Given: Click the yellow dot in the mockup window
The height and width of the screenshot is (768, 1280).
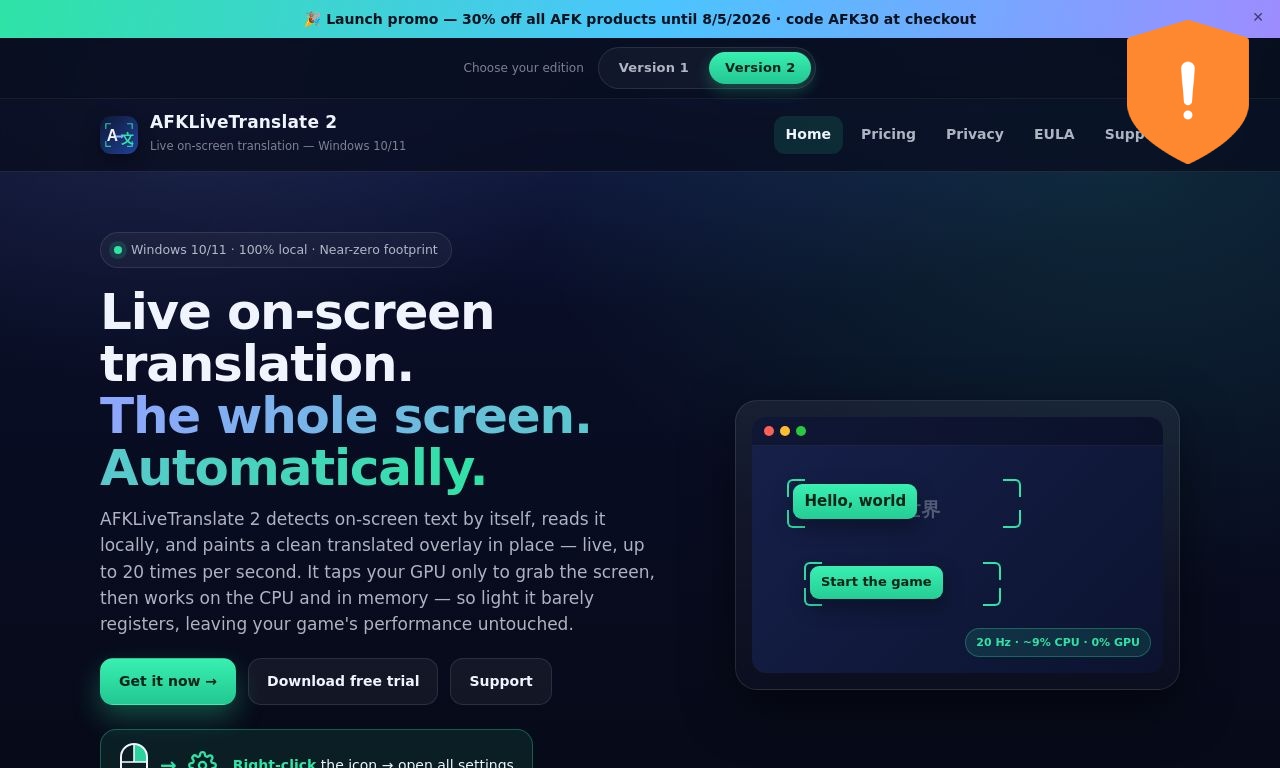Looking at the screenshot, I should (785, 431).
